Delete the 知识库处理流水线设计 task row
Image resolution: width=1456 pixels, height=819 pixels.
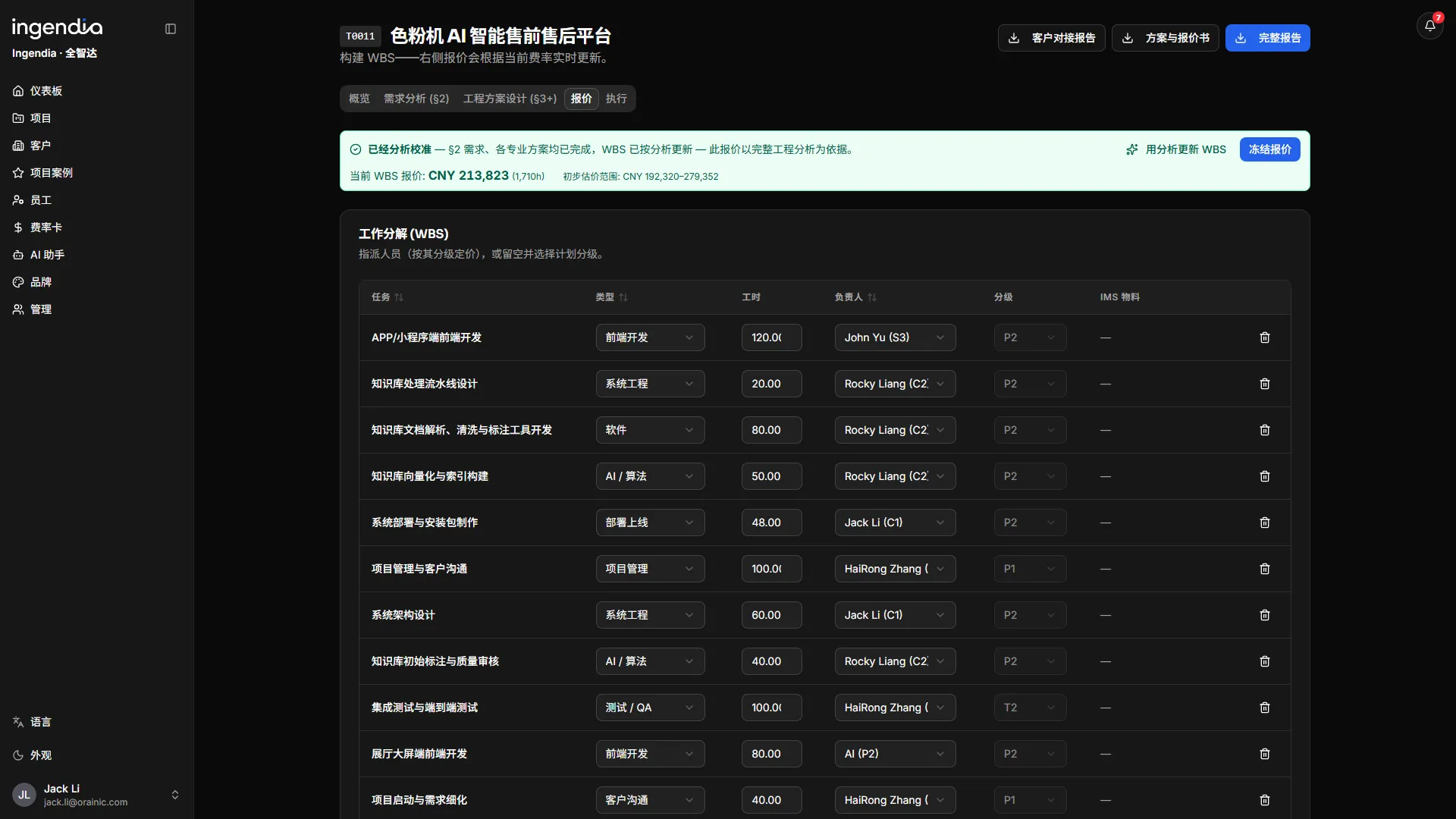click(1264, 384)
